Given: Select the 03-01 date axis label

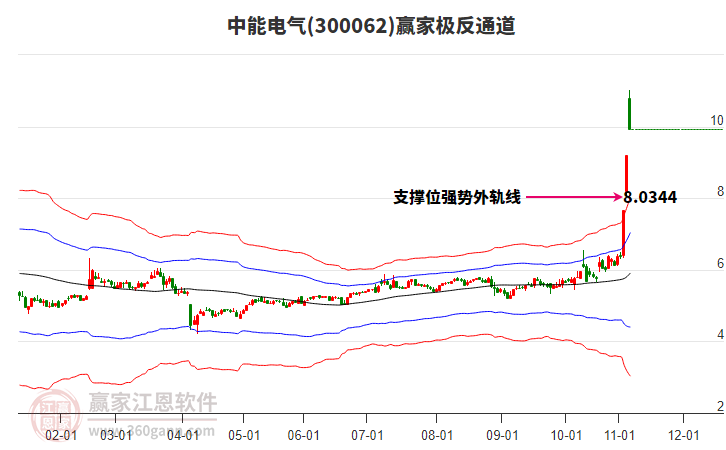Looking at the screenshot, I should (116, 436).
